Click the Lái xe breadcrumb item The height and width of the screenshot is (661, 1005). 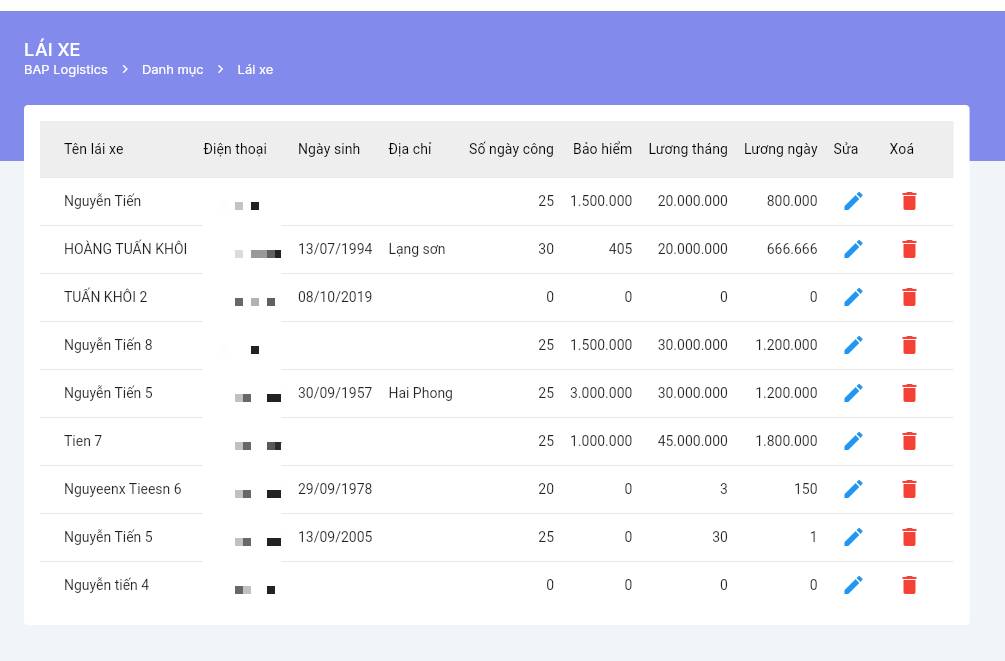pos(255,70)
